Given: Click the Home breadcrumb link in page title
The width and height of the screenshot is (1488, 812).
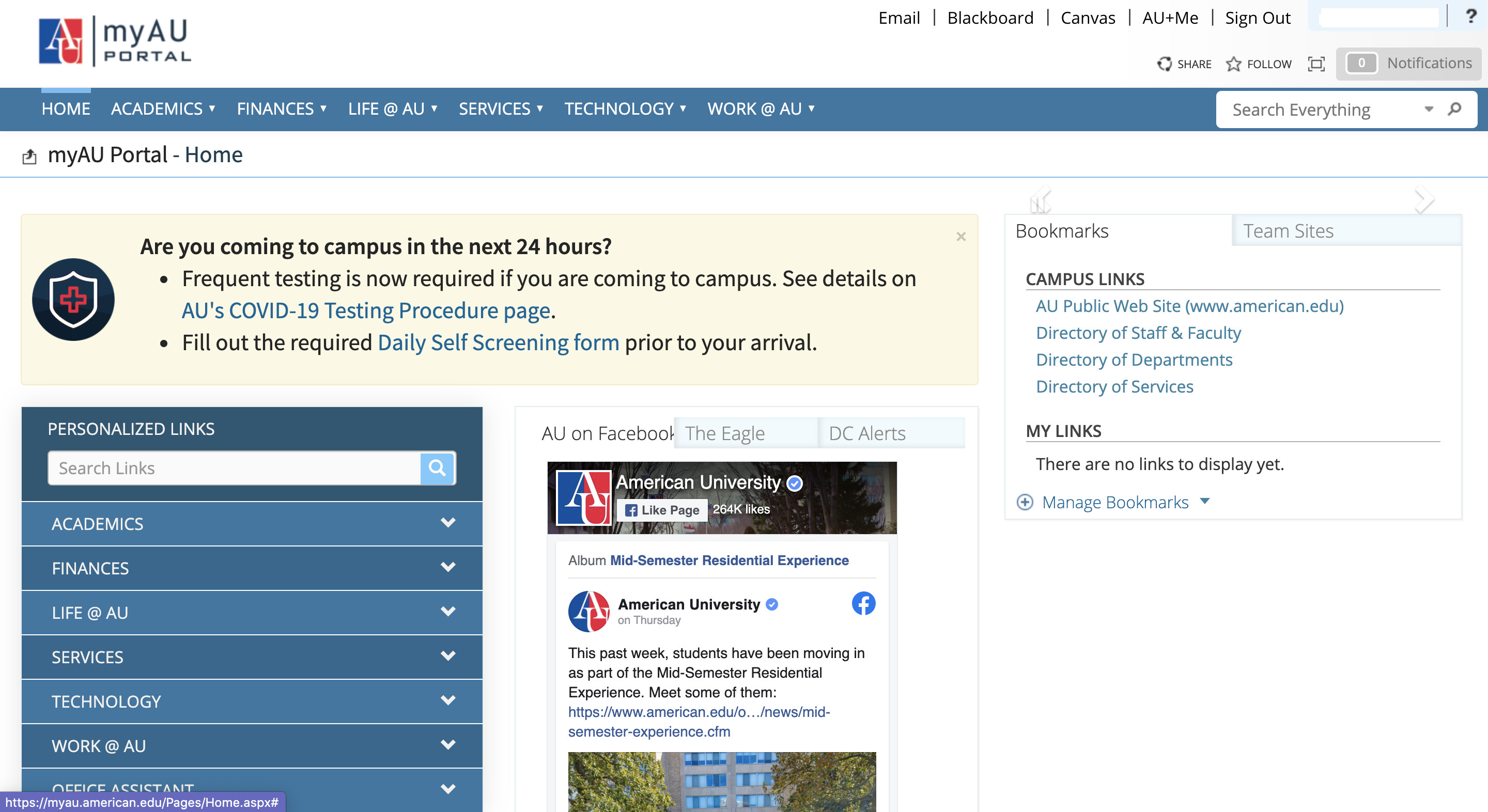Looking at the screenshot, I should point(213,155).
